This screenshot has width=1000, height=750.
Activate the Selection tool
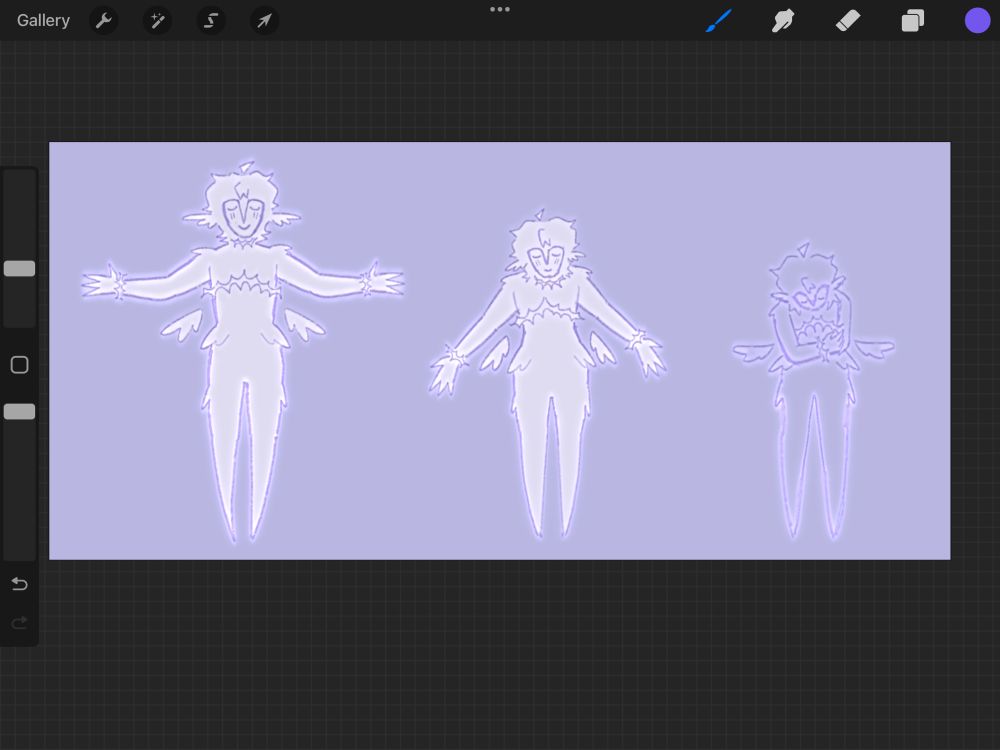point(210,21)
